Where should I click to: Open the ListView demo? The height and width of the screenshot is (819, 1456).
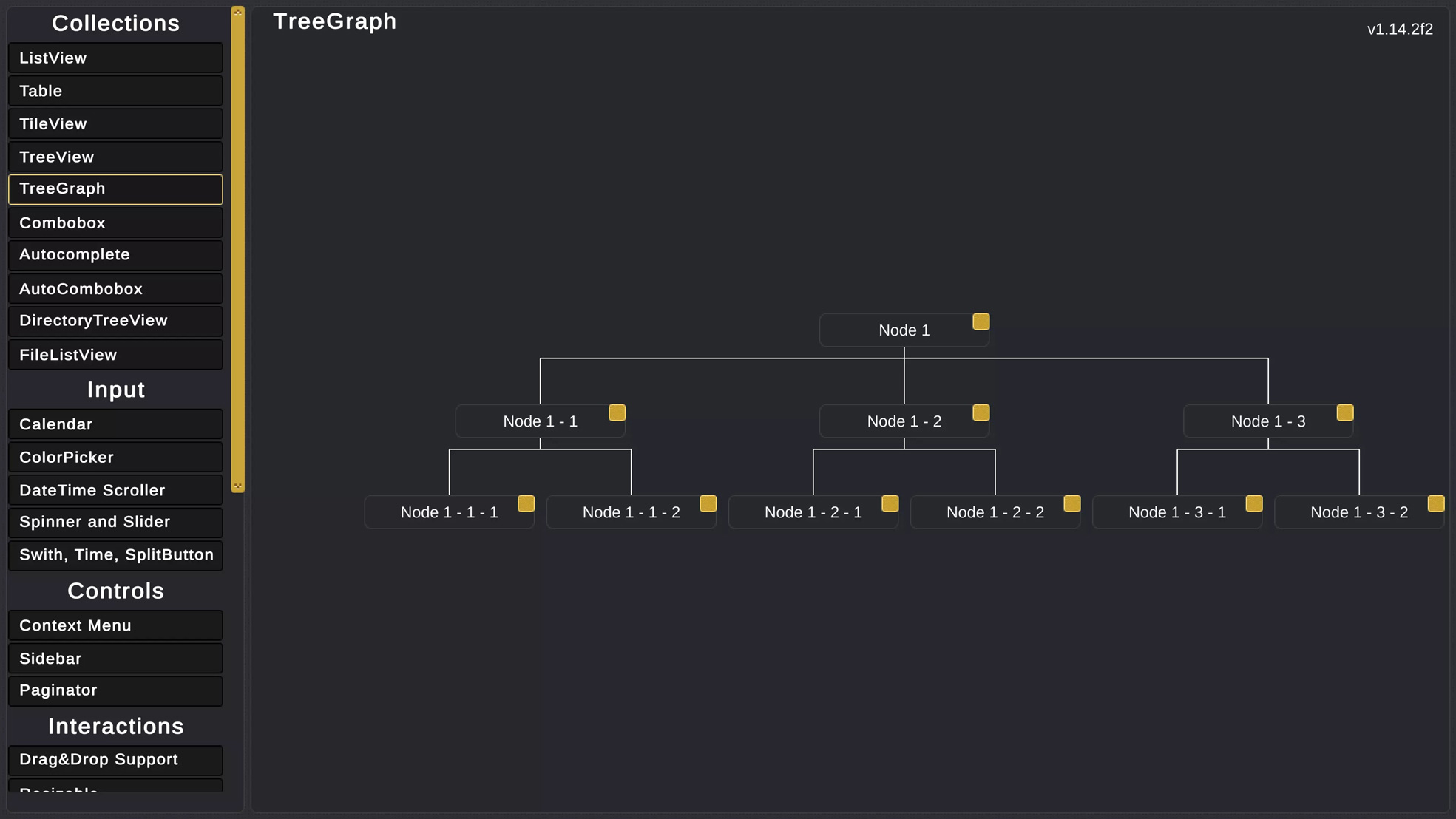[x=115, y=58]
